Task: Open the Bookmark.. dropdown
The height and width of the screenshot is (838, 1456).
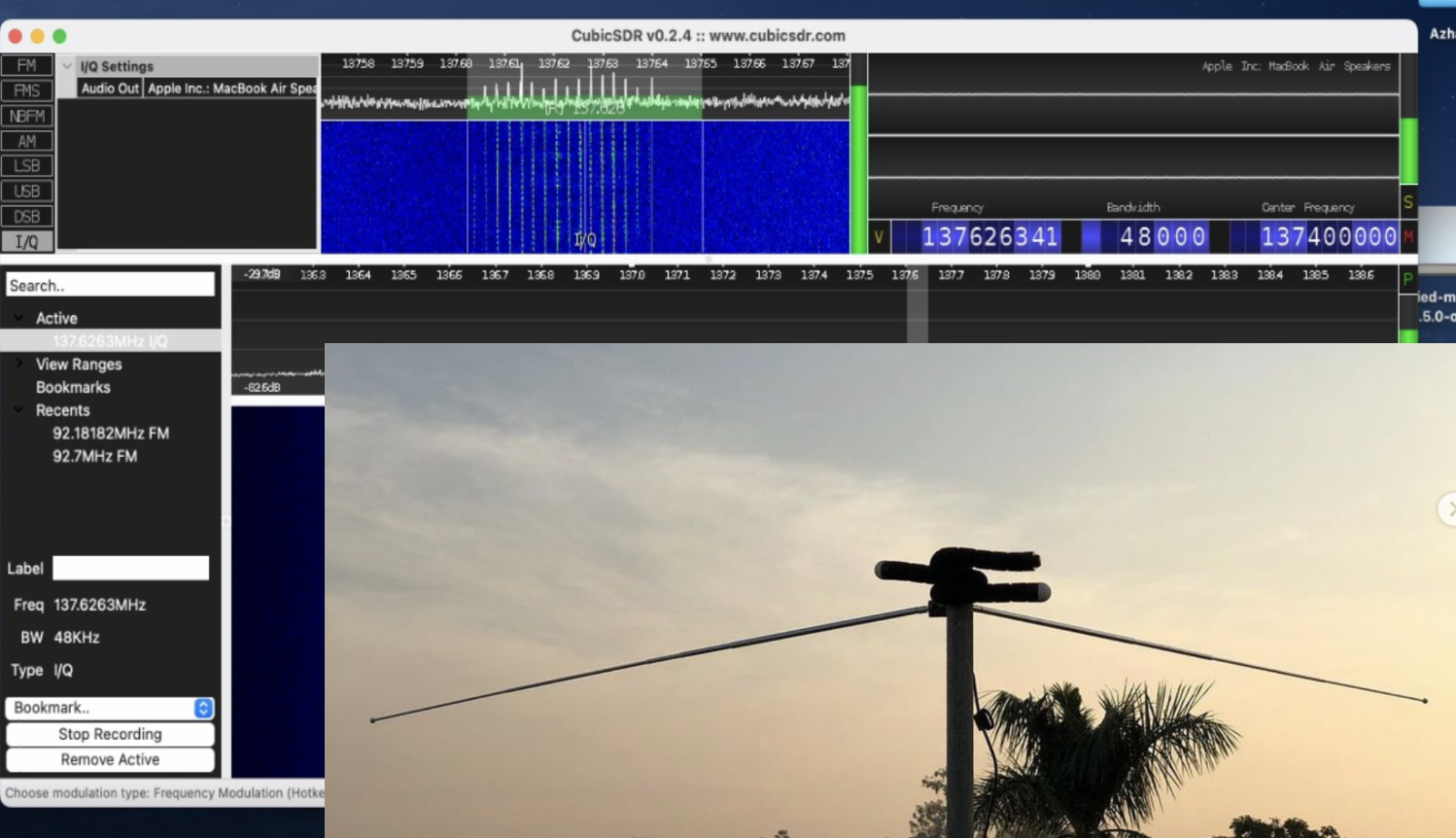Action: click(x=110, y=708)
